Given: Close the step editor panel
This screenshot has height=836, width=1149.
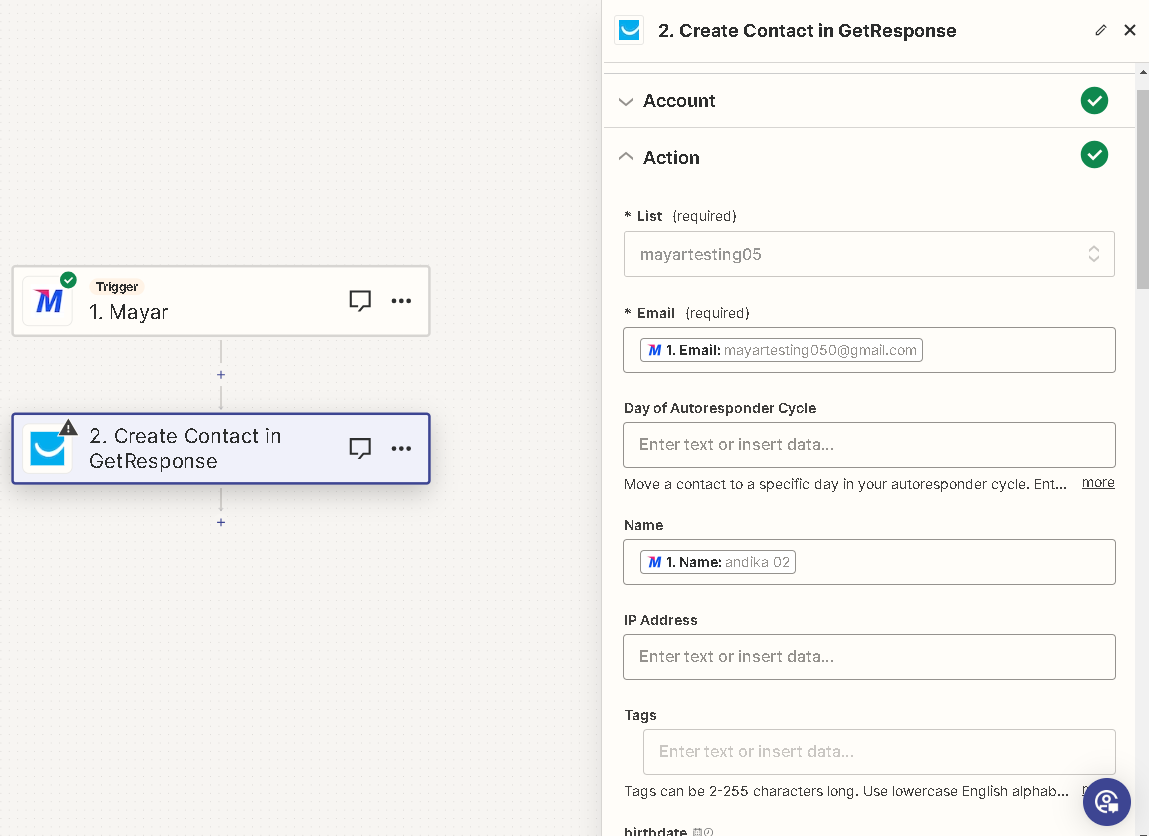Looking at the screenshot, I should [1130, 30].
